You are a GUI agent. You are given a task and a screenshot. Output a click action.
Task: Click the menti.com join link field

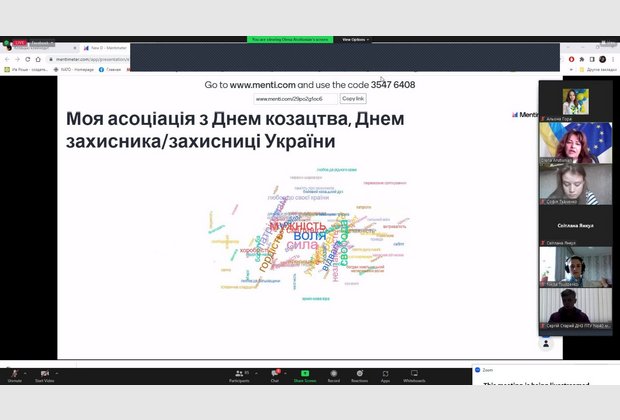click(x=295, y=99)
